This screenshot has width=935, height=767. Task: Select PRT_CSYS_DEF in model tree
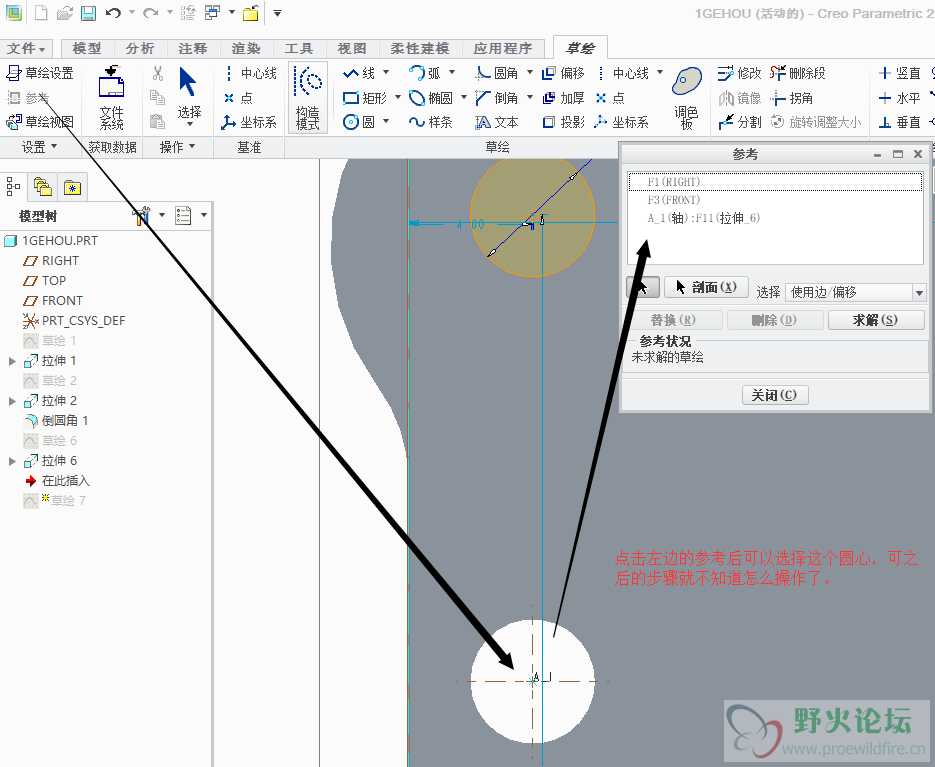[x=74, y=321]
